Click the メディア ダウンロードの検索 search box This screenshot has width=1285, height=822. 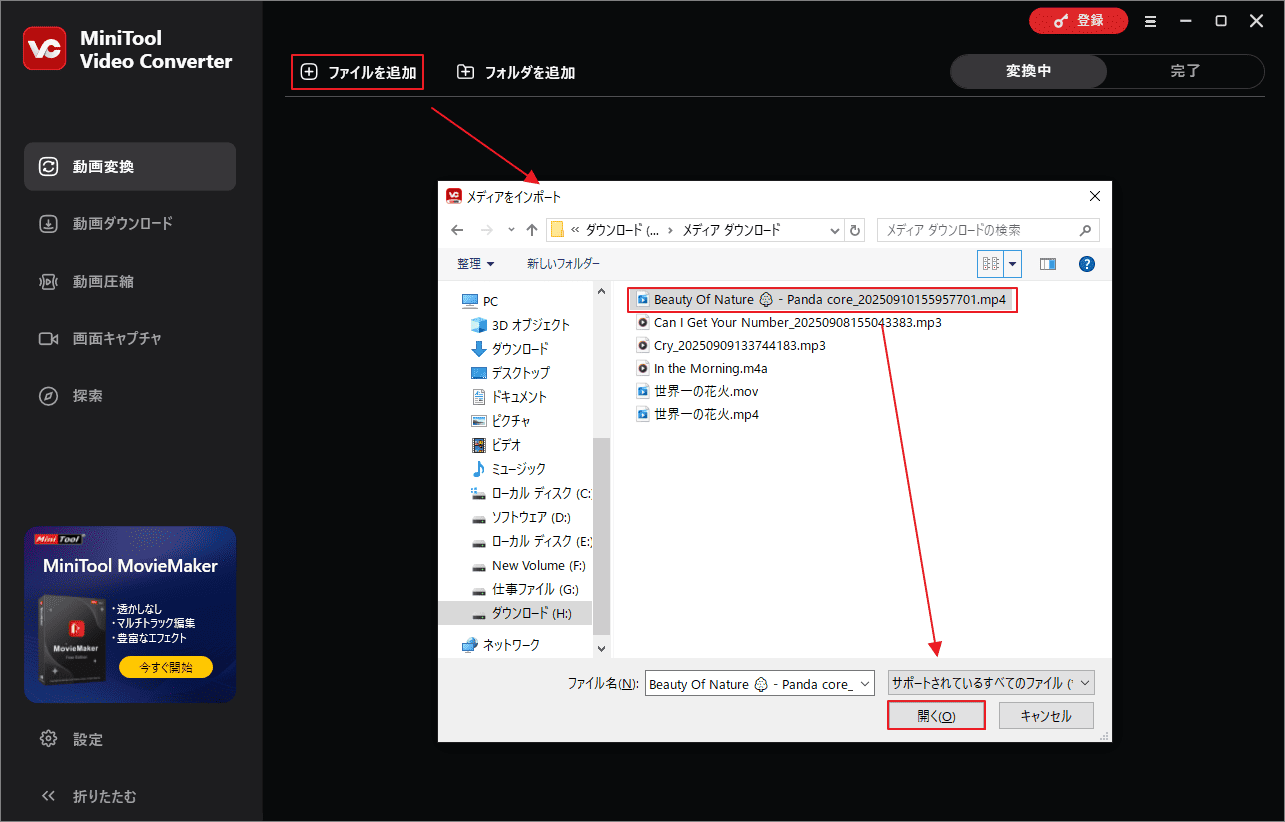point(988,230)
